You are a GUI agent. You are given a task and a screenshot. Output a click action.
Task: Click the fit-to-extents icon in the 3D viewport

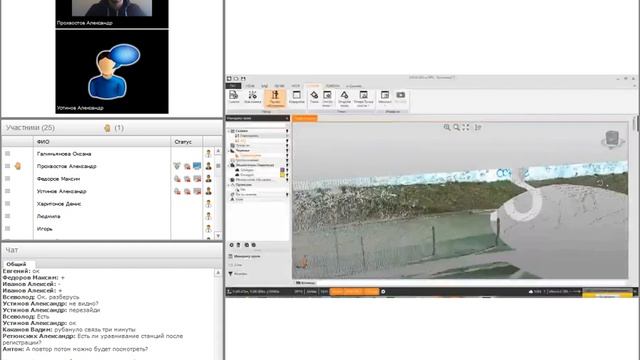pyautogui.click(x=466, y=127)
